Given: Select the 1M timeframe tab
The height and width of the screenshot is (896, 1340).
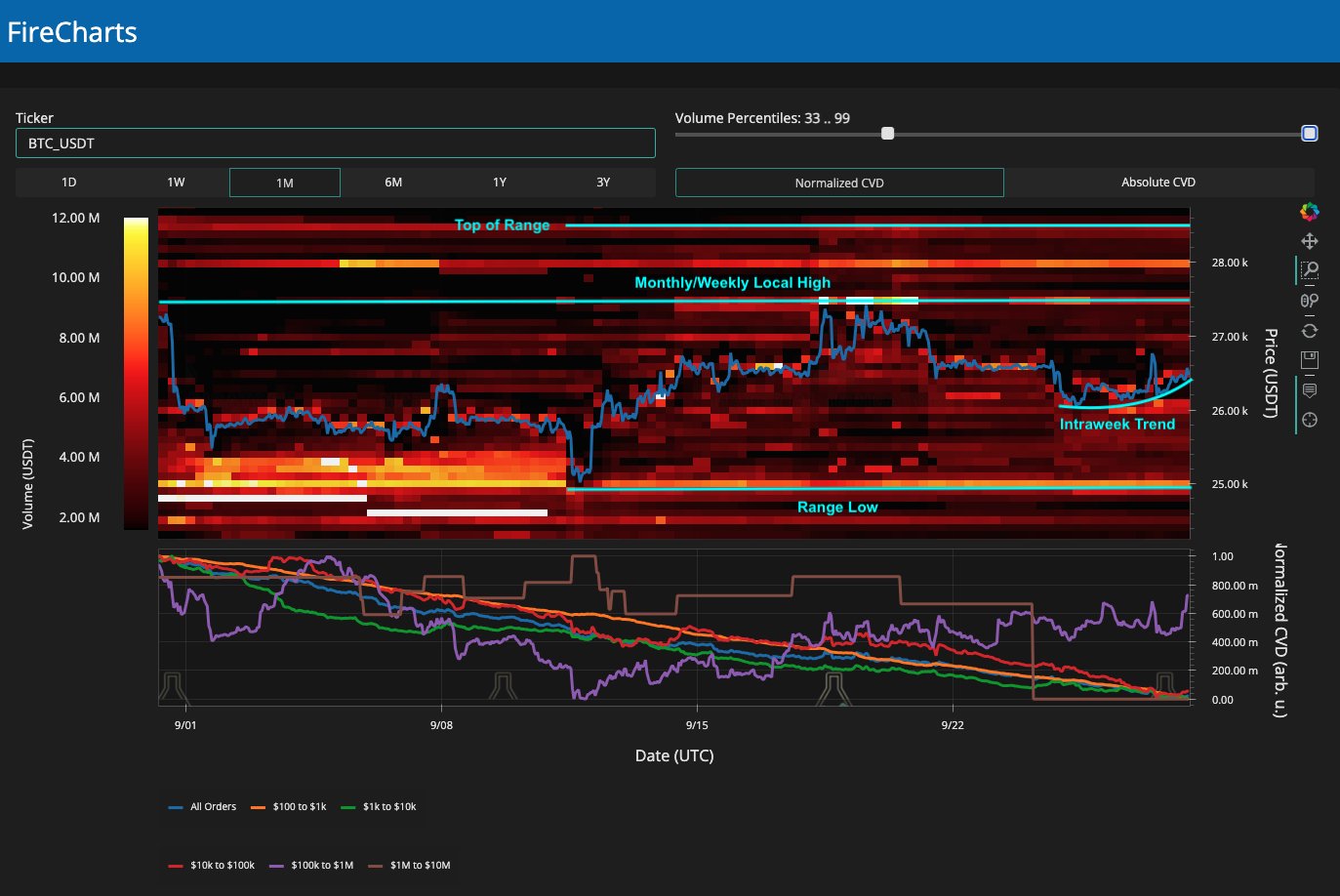Looking at the screenshot, I should [285, 183].
